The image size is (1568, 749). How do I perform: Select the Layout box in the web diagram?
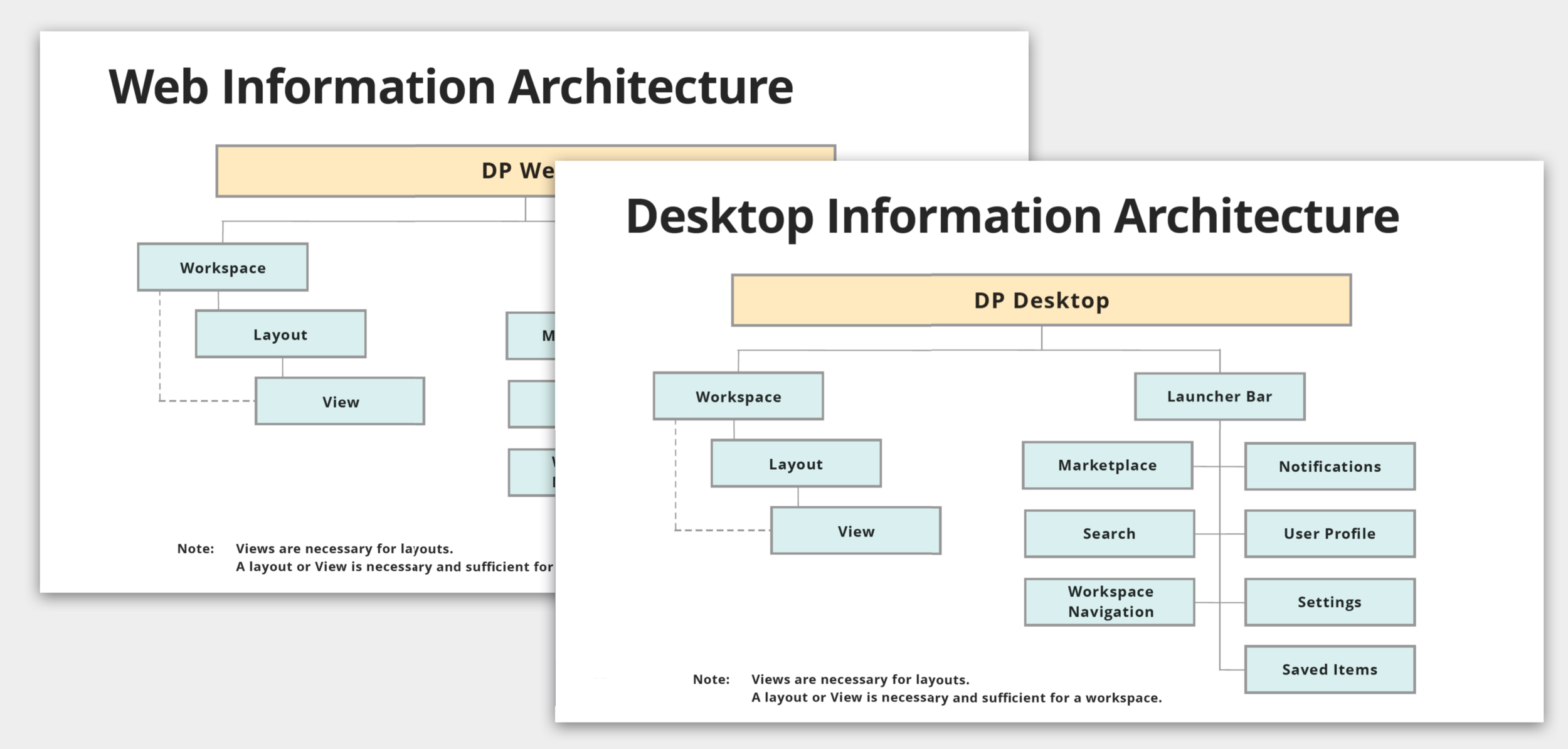(280, 334)
